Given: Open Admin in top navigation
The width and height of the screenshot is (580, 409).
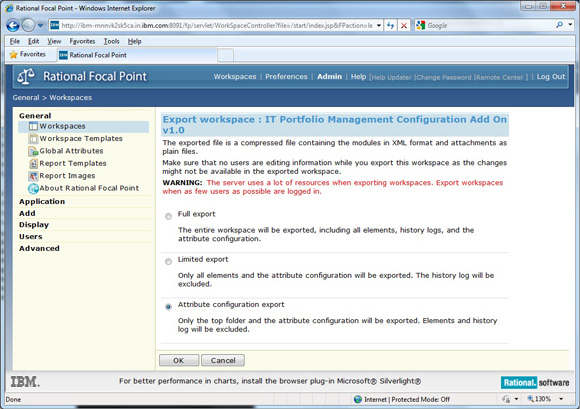Looking at the screenshot, I should (x=329, y=77).
